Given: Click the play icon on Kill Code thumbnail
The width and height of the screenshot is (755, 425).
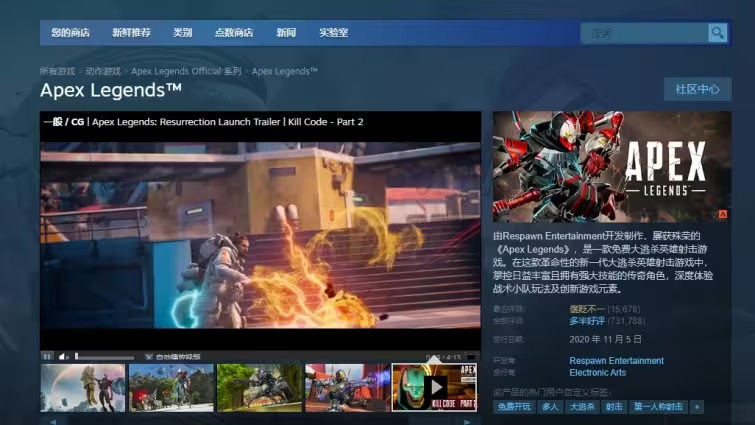Looking at the screenshot, I should pyautogui.click(x=436, y=386).
